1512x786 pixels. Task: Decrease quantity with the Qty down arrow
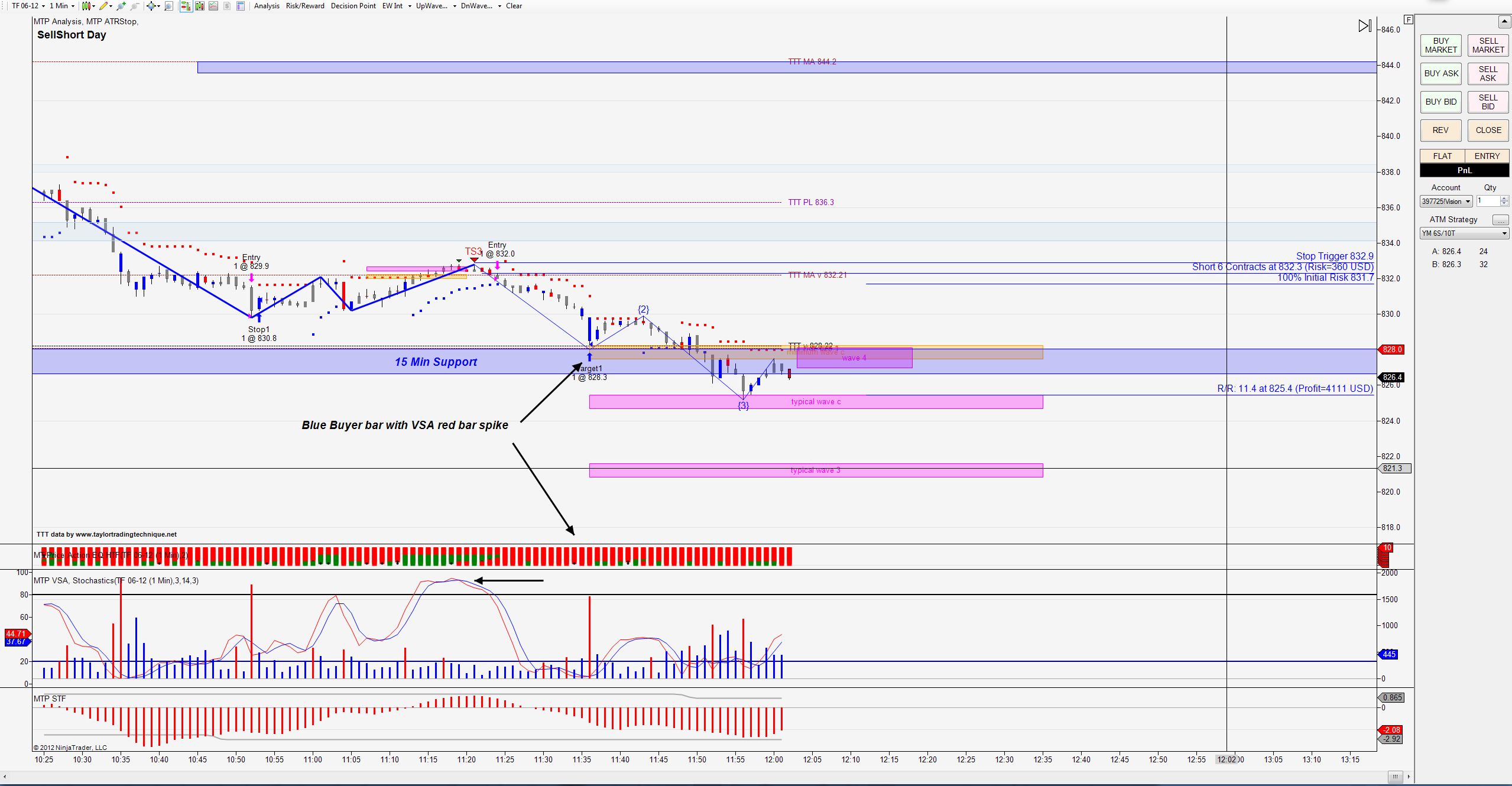coord(1504,204)
